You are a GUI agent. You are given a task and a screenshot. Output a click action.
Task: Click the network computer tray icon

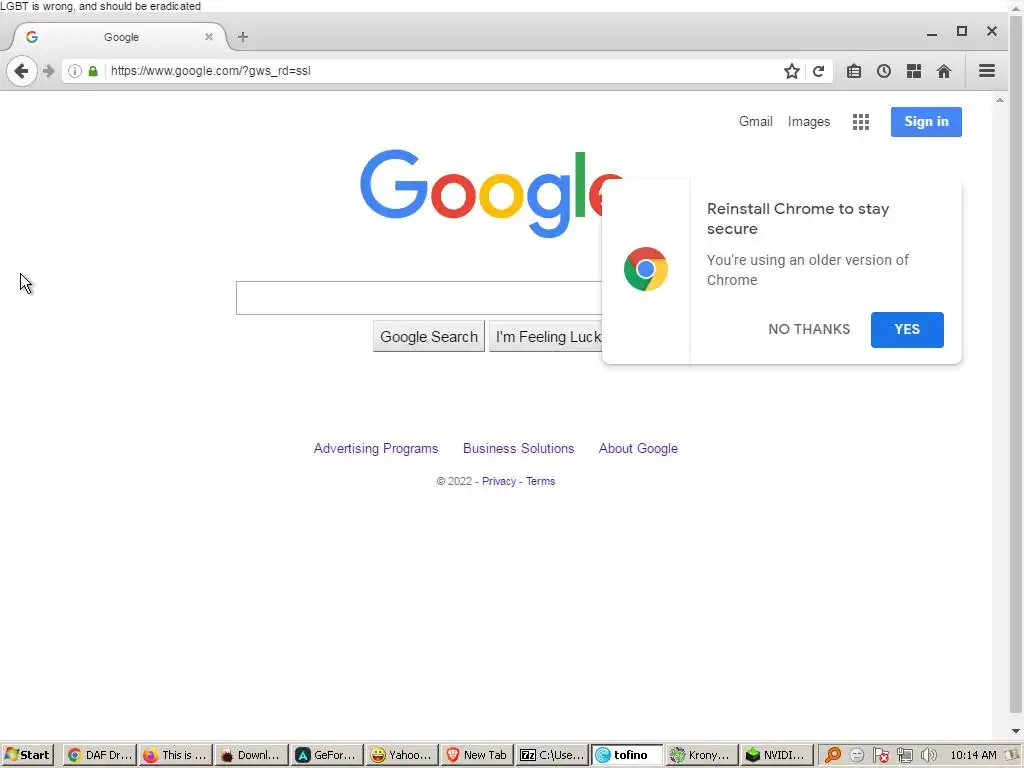(904, 756)
